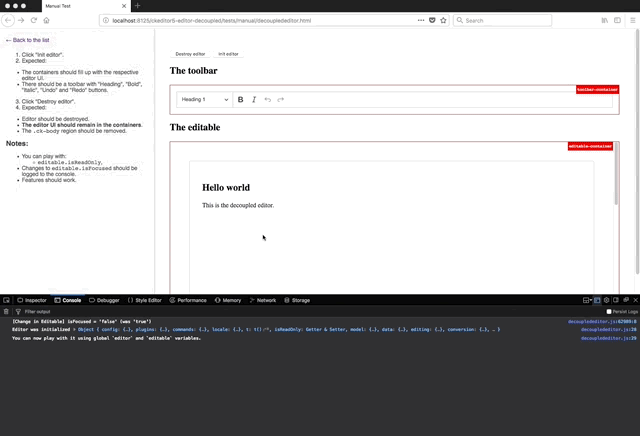
Task: Click the Undo arrow in editor toolbar
Action: pos(267,100)
